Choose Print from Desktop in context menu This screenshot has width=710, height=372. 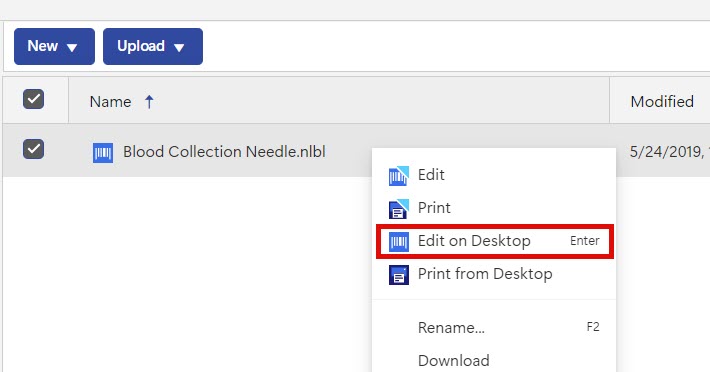click(494, 274)
